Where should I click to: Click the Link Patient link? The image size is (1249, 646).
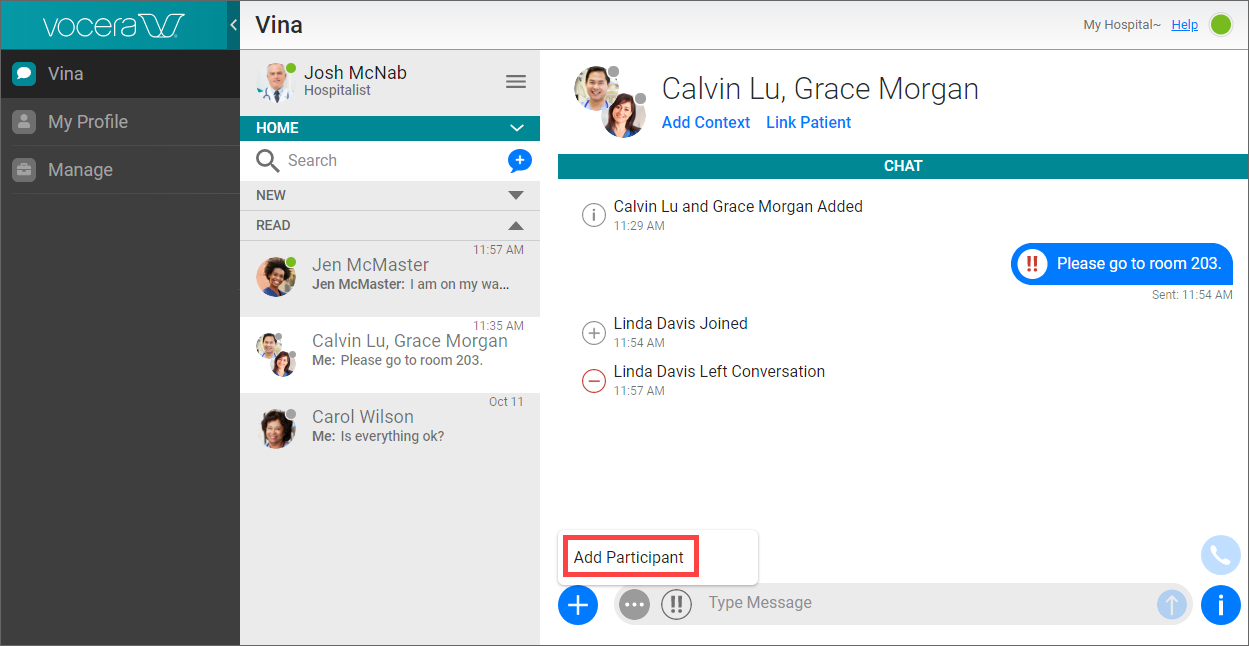pyautogui.click(x=808, y=122)
